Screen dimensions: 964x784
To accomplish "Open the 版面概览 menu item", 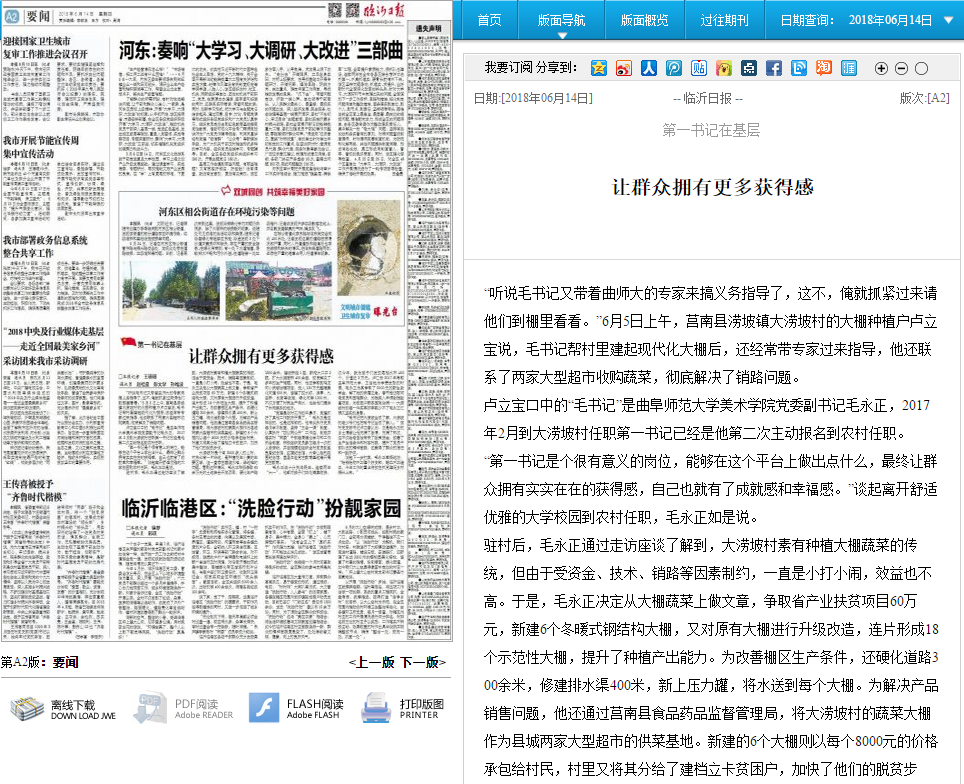I will pyautogui.click(x=644, y=20).
